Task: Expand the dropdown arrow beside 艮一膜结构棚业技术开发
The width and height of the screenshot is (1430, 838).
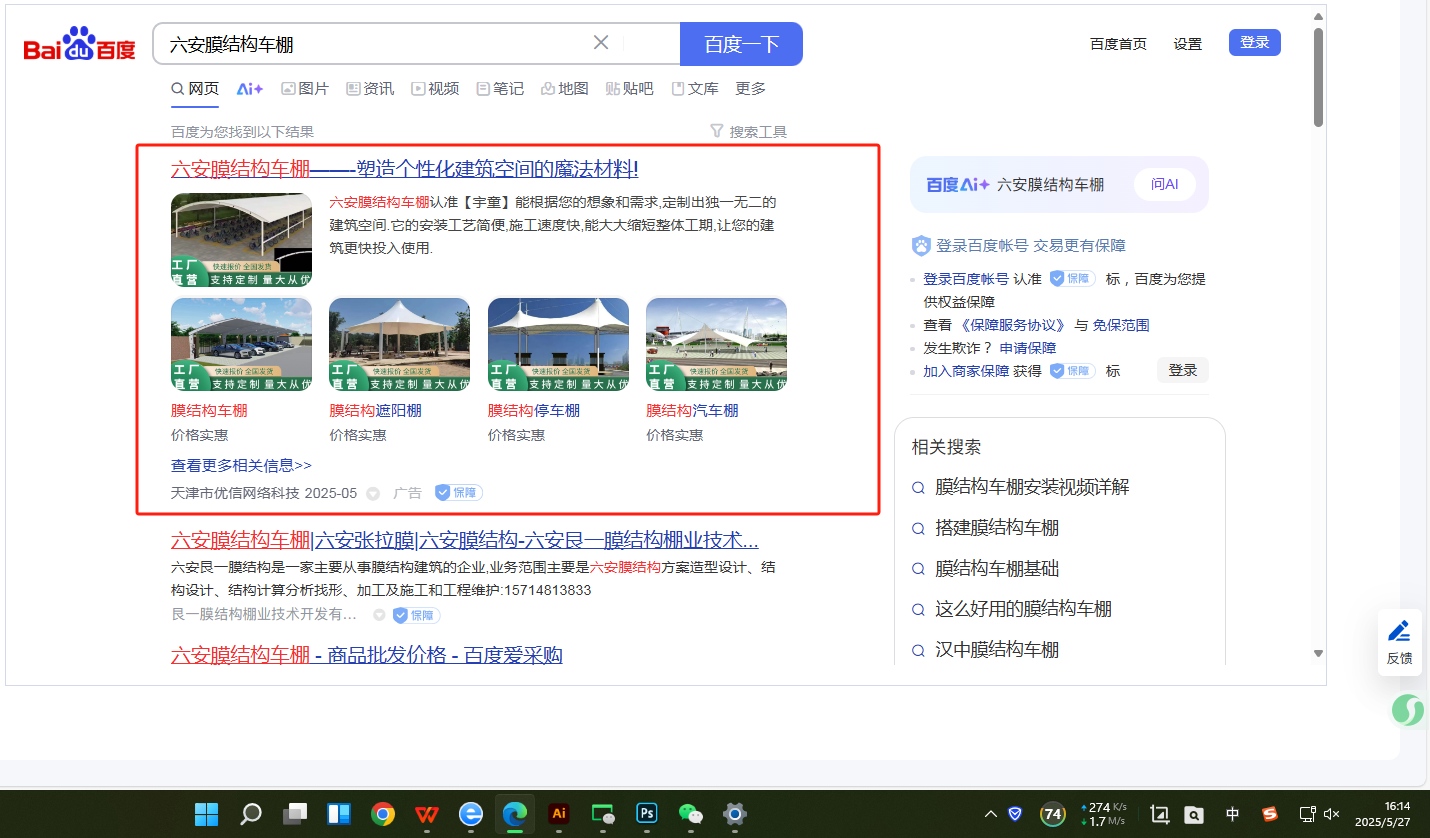Action: [379, 615]
